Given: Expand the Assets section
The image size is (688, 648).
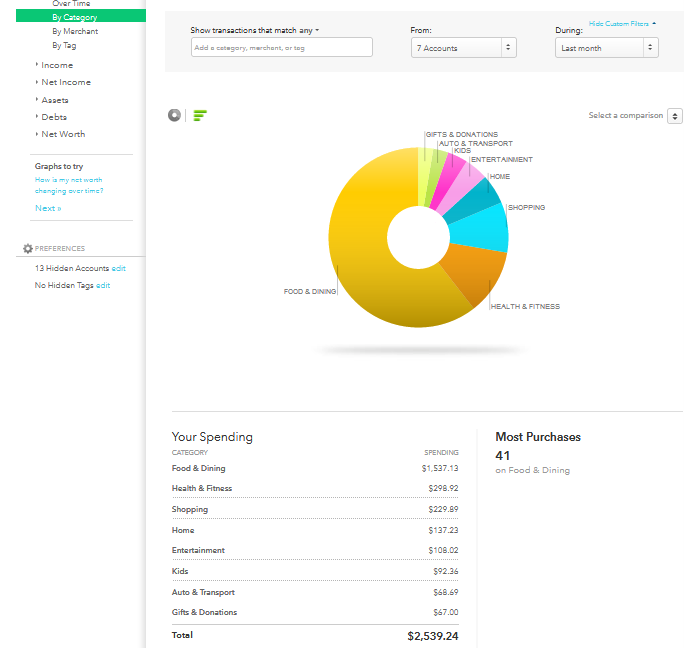Looking at the screenshot, I should [54, 100].
